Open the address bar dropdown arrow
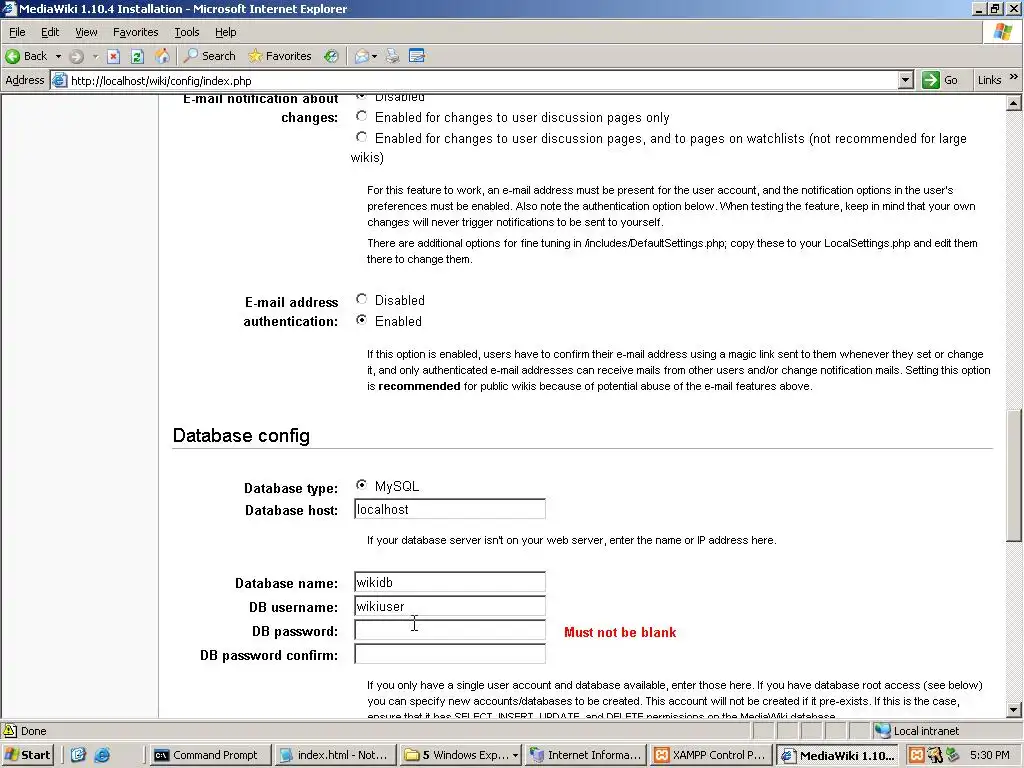The width and height of the screenshot is (1024, 768). point(905,80)
